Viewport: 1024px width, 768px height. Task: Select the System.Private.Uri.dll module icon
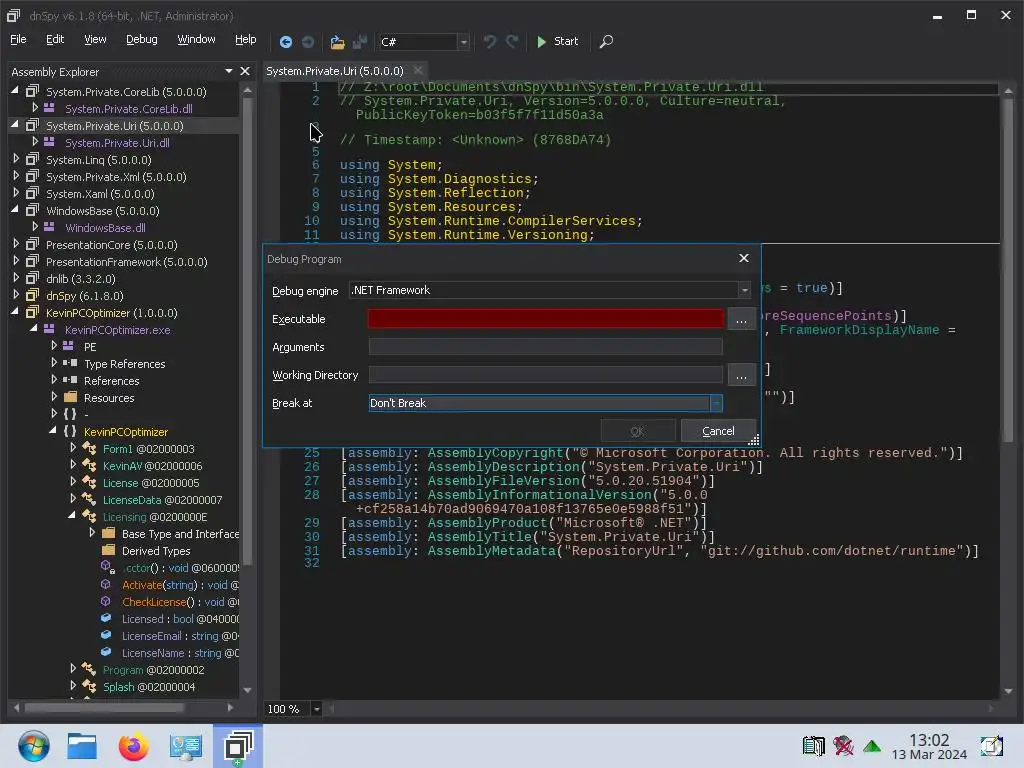pyautogui.click(x=50, y=142)
